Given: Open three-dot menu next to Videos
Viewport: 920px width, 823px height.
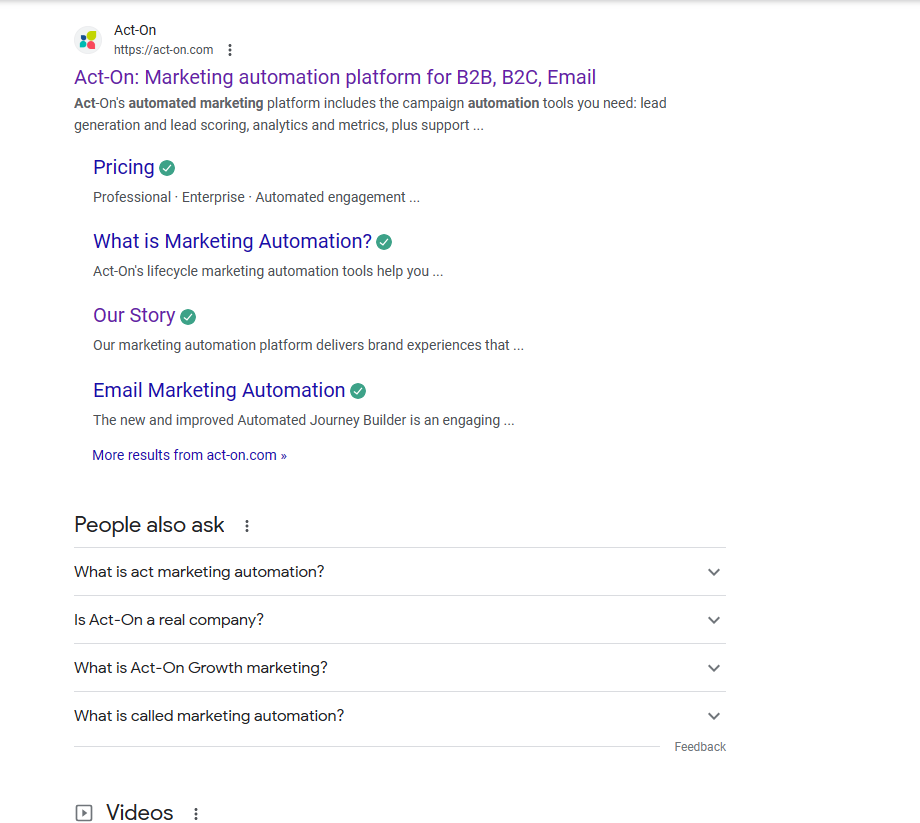Looking at the screenshot, I should [196, 814].
